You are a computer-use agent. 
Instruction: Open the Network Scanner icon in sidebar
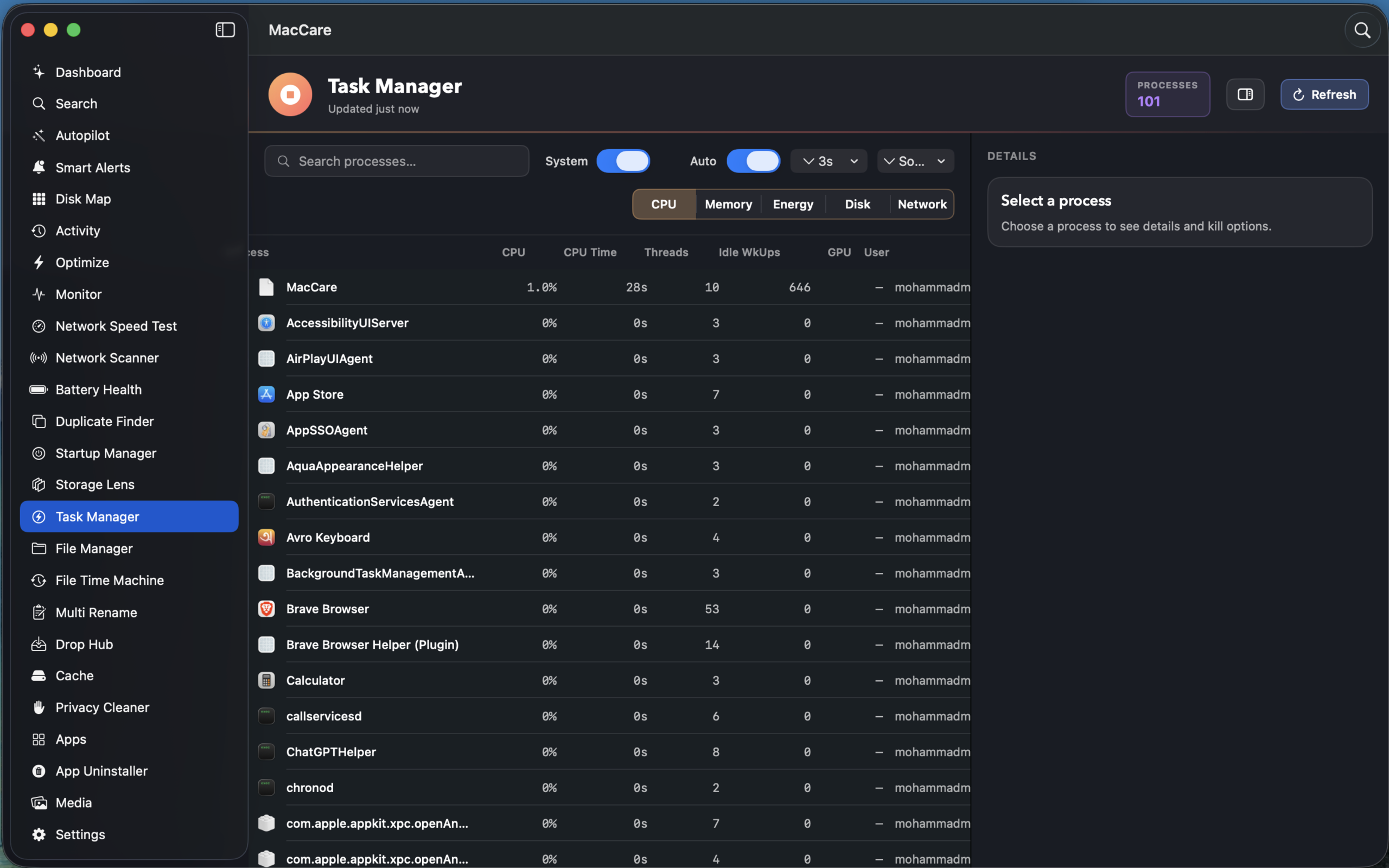tap(39, 358)
